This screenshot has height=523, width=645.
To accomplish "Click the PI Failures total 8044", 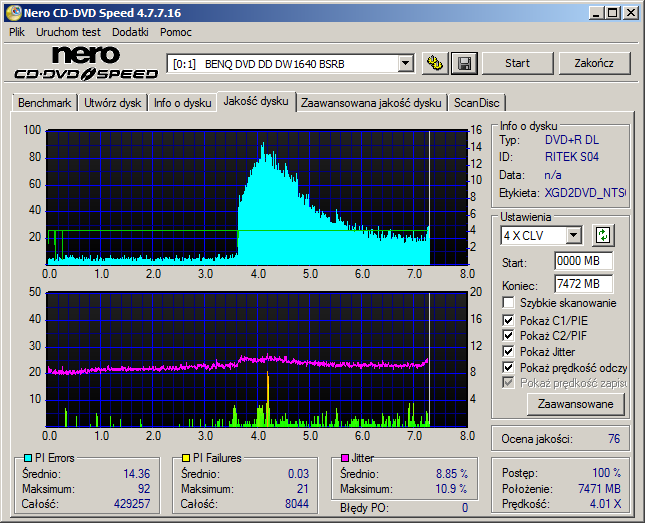I will [297, 504].
